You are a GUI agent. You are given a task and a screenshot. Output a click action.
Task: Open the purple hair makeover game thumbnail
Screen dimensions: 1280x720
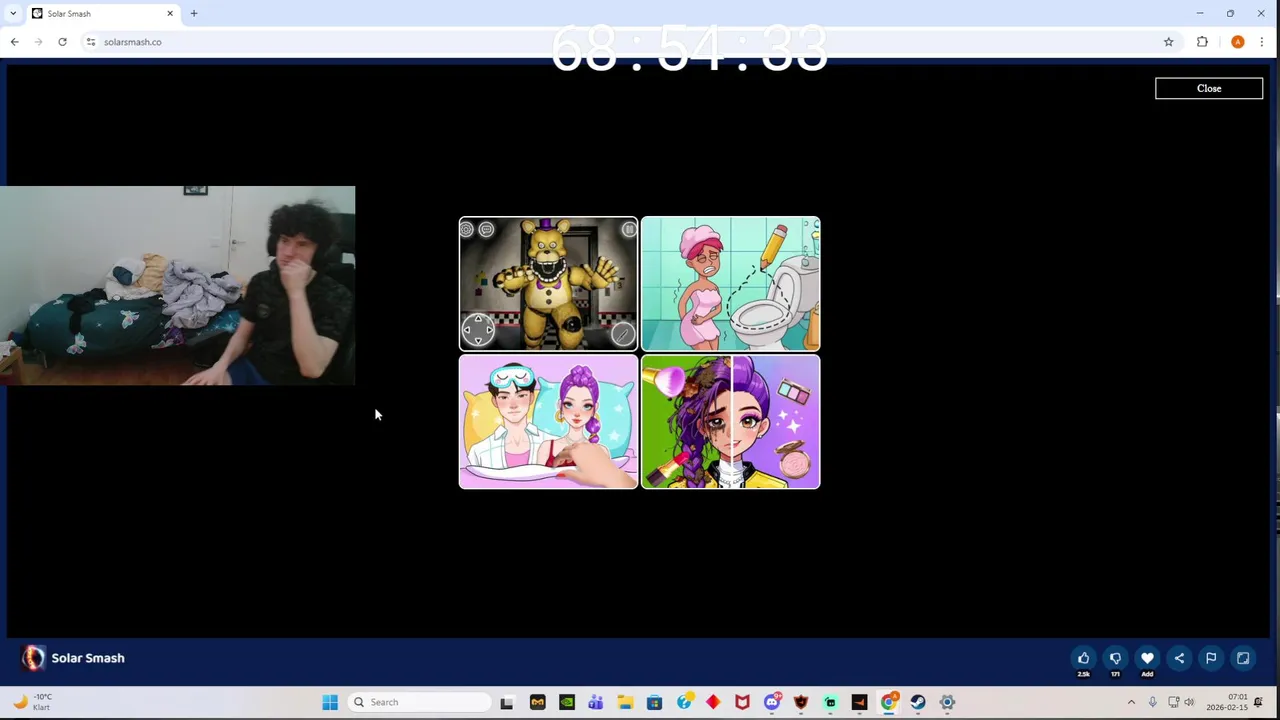(x=731, y=422)
